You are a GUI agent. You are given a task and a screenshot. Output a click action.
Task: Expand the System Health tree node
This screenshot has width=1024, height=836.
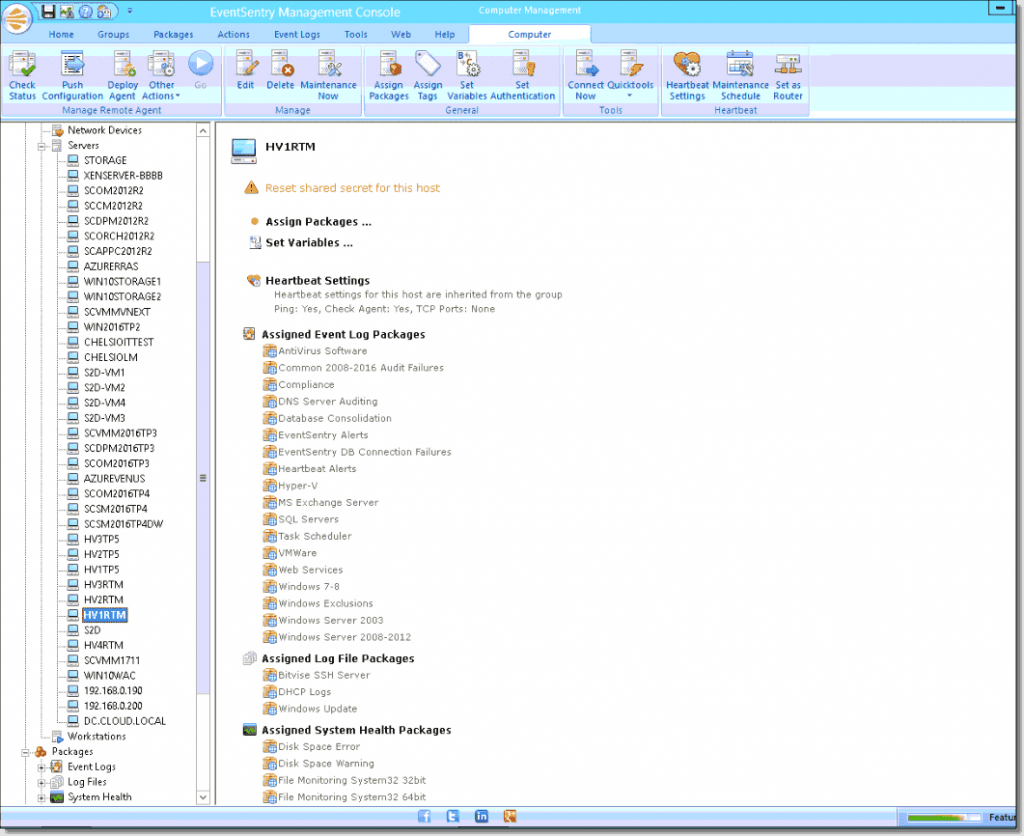click(x=42, y=797)
